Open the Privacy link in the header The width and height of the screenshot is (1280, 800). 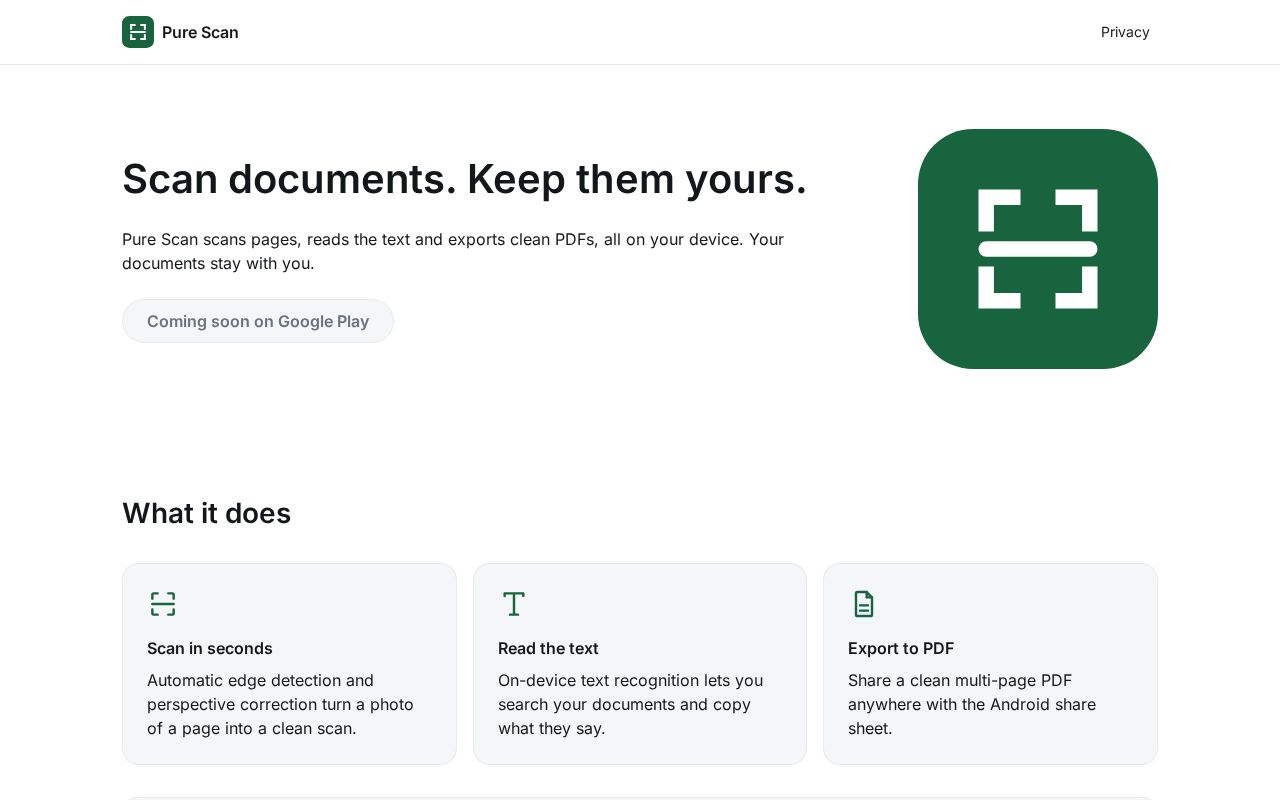coord(1125,32)
